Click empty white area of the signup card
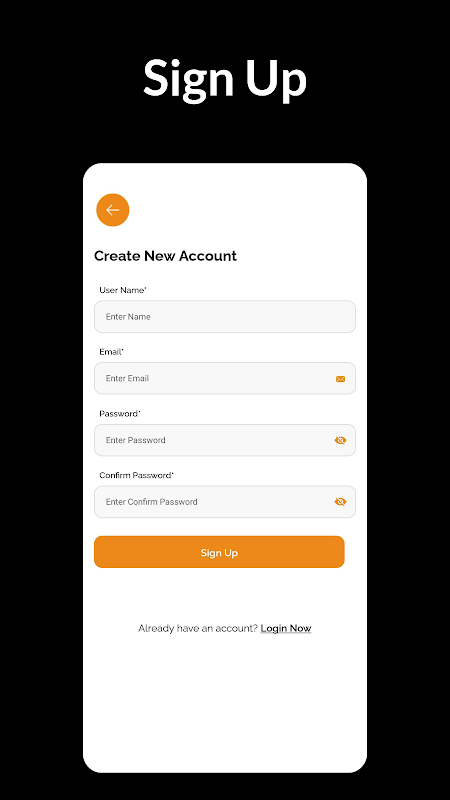This screenshot has height=800, width=450. pyautogui.click(x=225, y=704)
